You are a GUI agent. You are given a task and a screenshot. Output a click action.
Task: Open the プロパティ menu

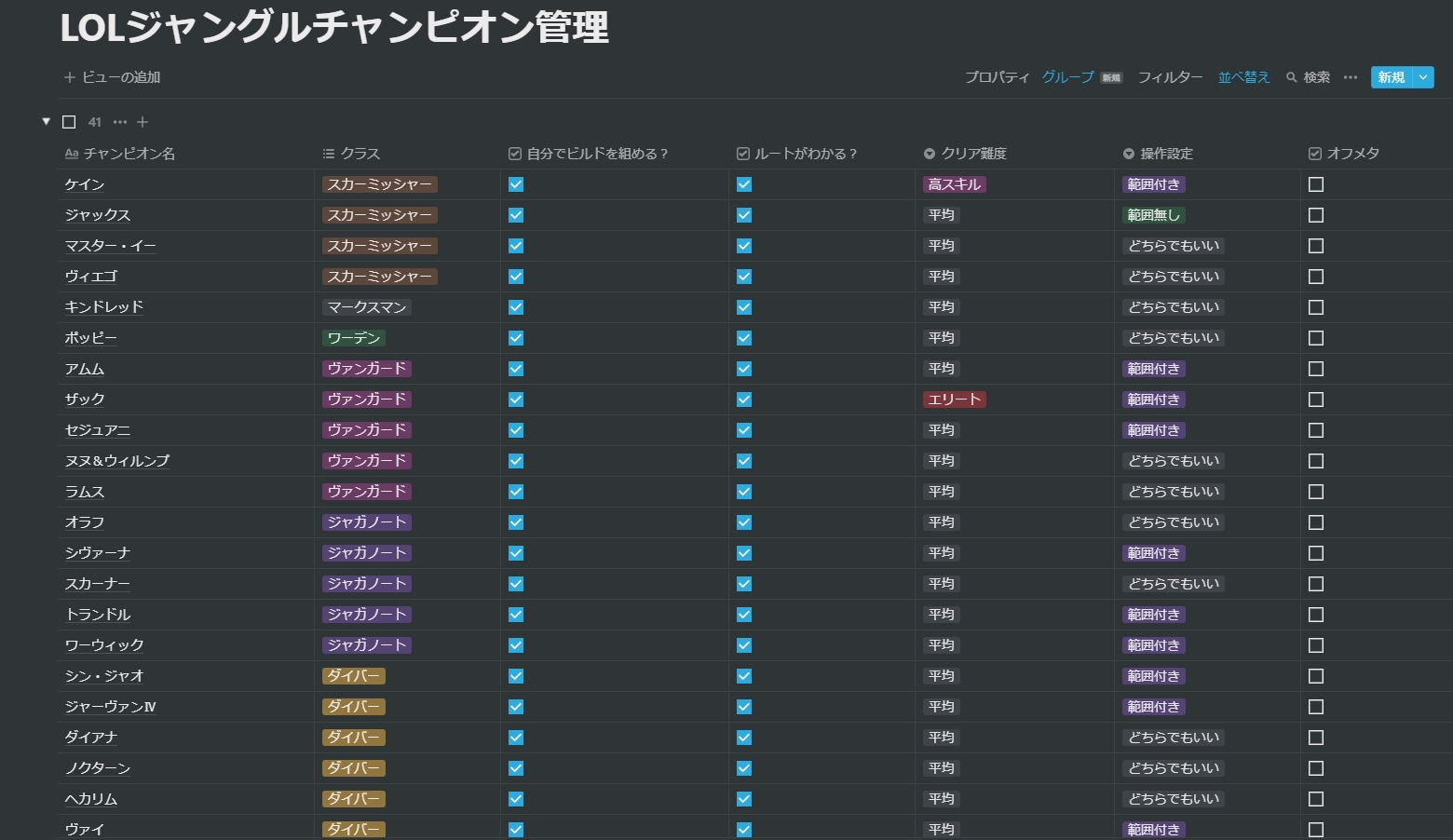[997, 77]
